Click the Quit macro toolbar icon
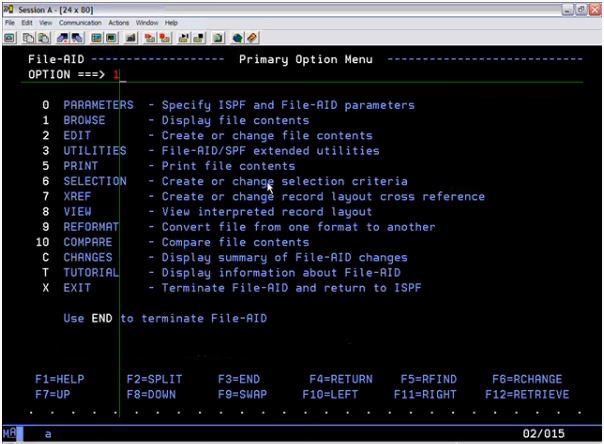This screenshot has width=604, height=444. [x=199, y=38]
